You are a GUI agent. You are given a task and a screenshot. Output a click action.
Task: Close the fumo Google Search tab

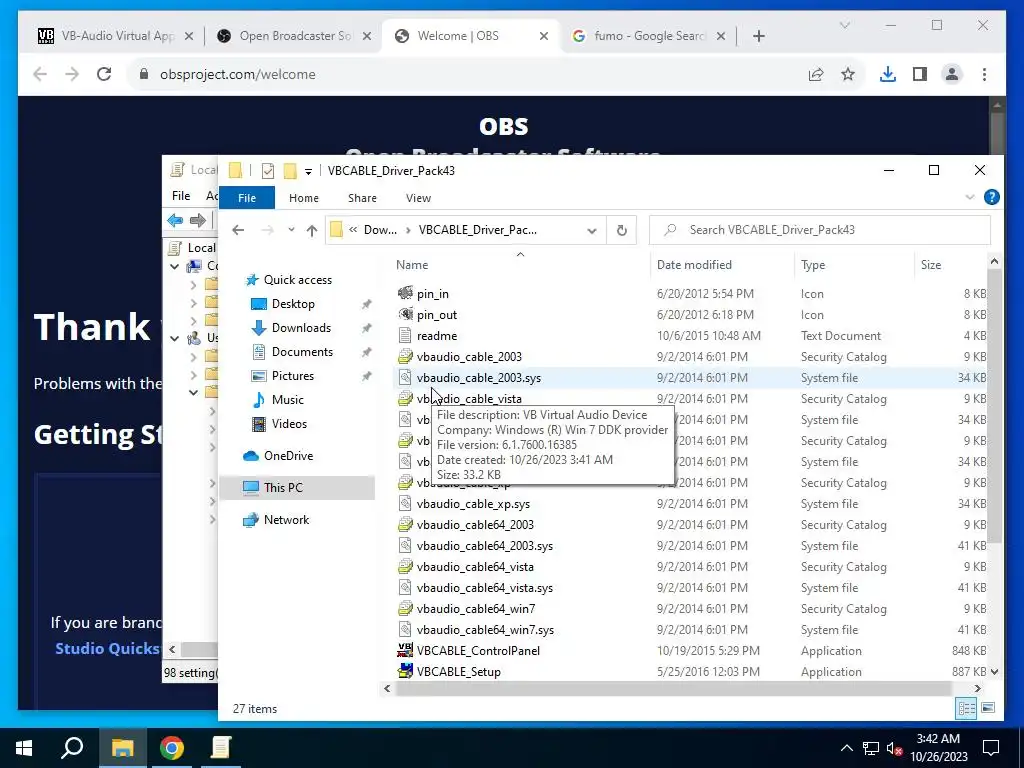click(x=720, y=37)
